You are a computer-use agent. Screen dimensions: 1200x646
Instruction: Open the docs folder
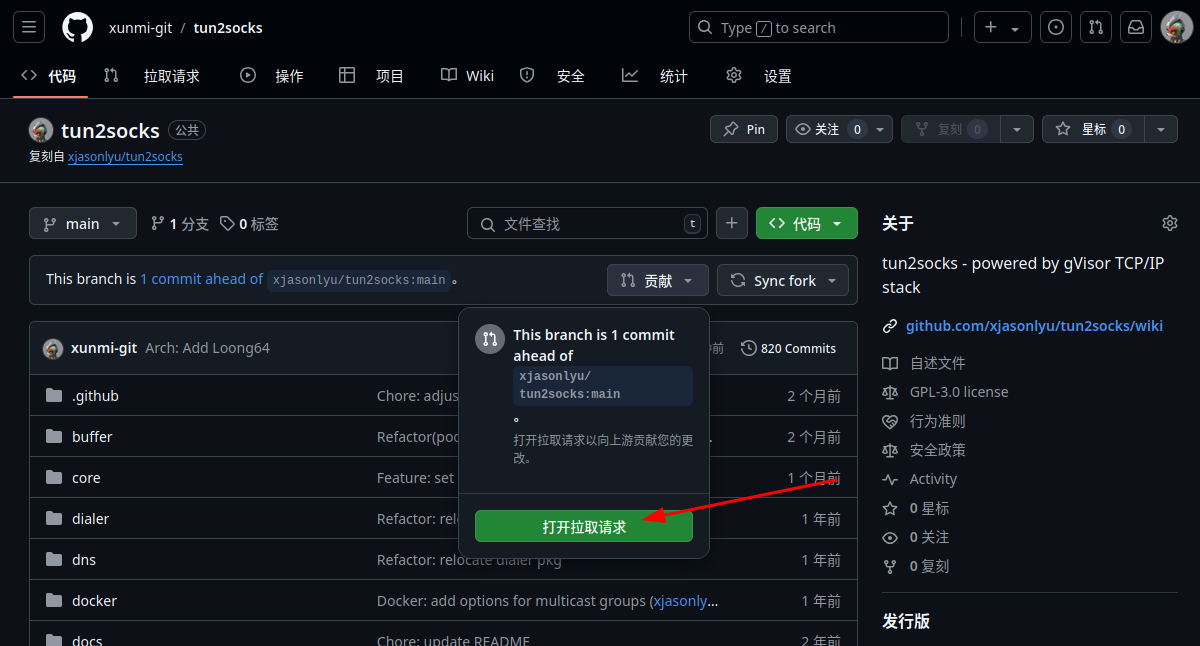[x=87, y=640]
